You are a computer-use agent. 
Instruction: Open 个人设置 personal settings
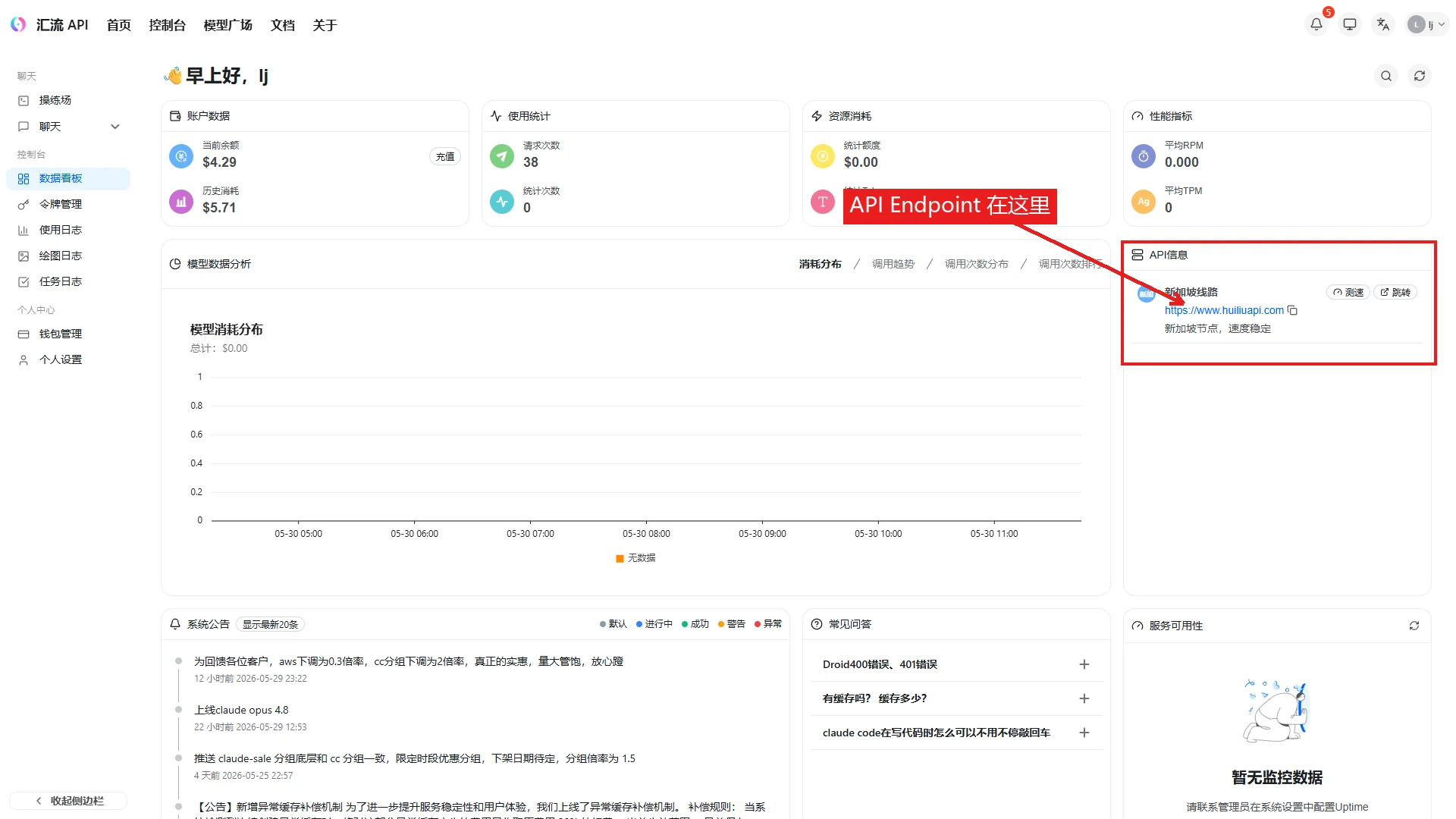(x=68, y=359)
